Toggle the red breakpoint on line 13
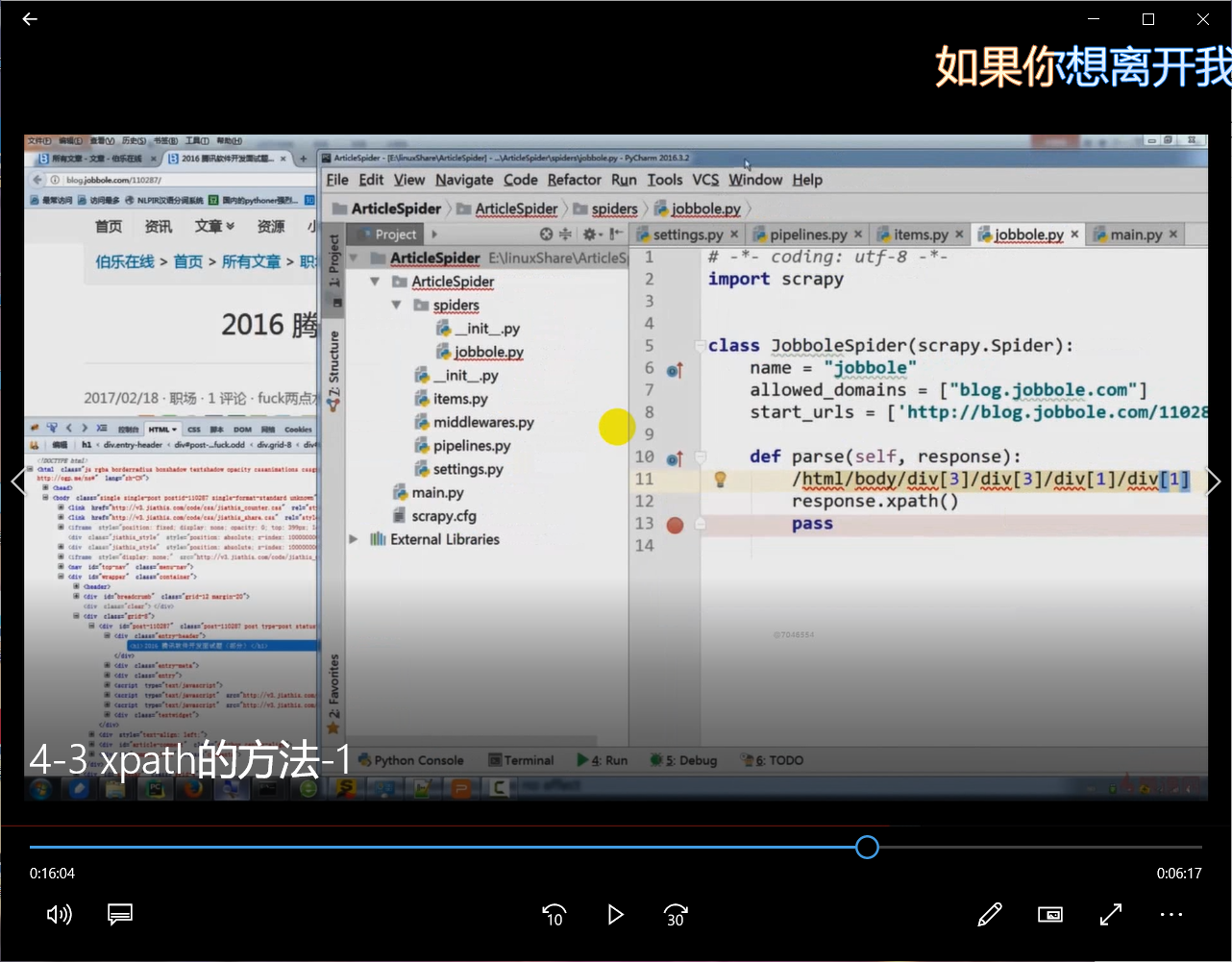This screenshot has width=1232, height=962. pos(675,525)
